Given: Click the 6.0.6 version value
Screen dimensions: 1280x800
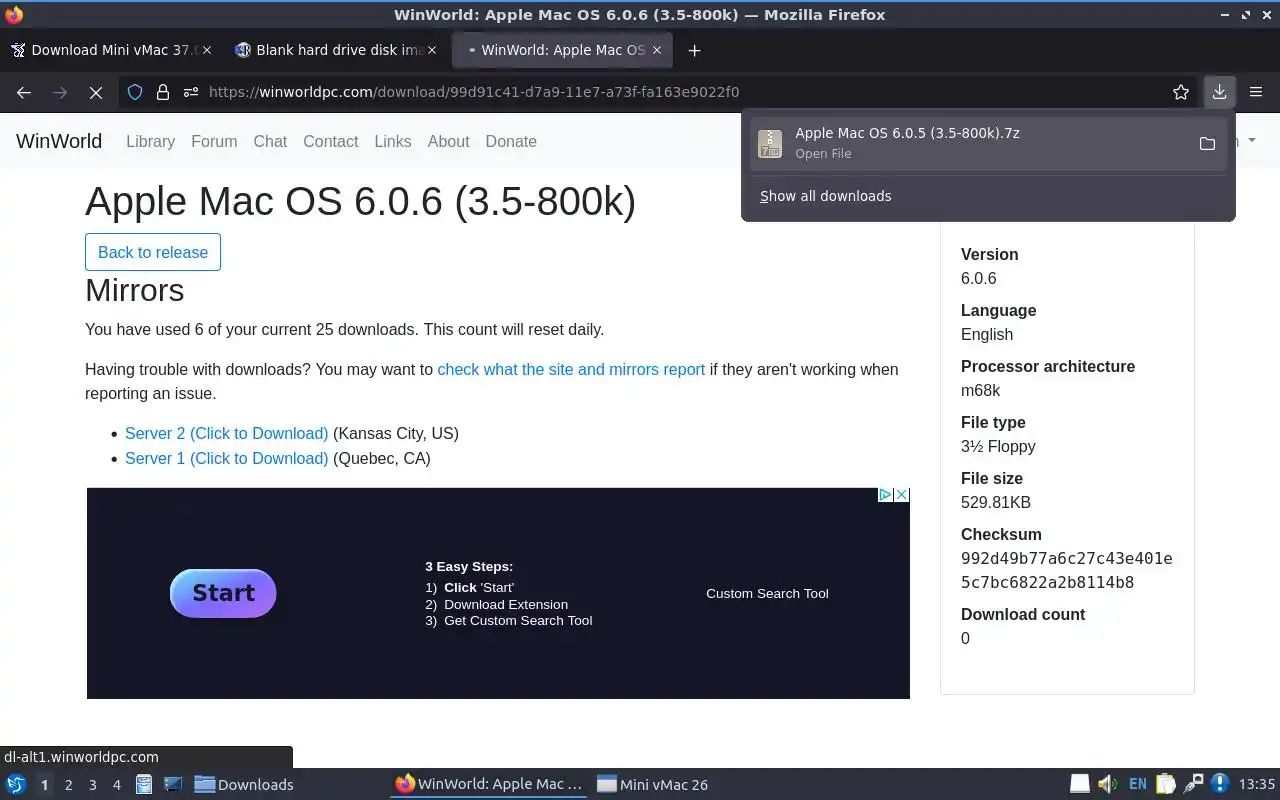Looking at the screenshot, I should 979,278.
